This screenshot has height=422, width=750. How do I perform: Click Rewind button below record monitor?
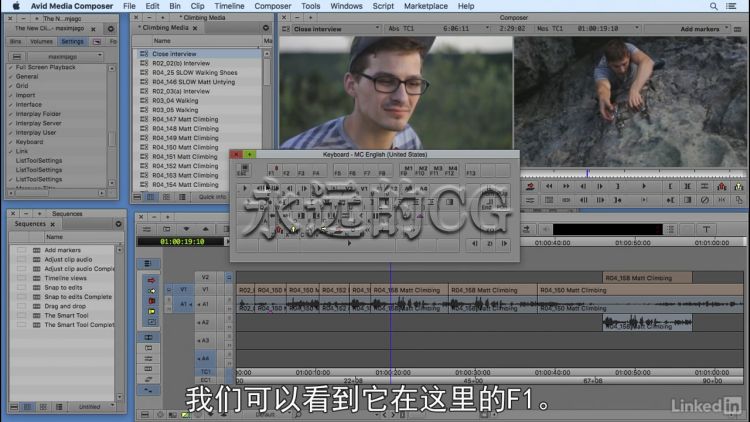tap(549, 186)
